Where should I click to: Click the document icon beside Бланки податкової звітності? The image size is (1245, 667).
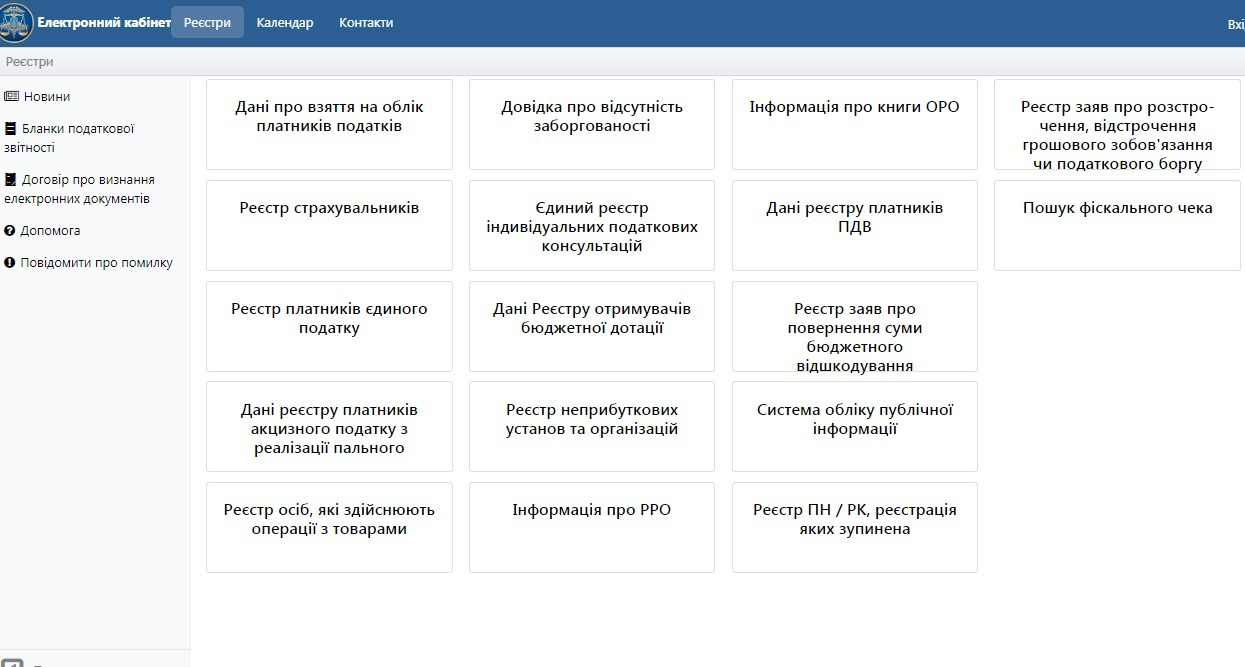coord(11,129)
